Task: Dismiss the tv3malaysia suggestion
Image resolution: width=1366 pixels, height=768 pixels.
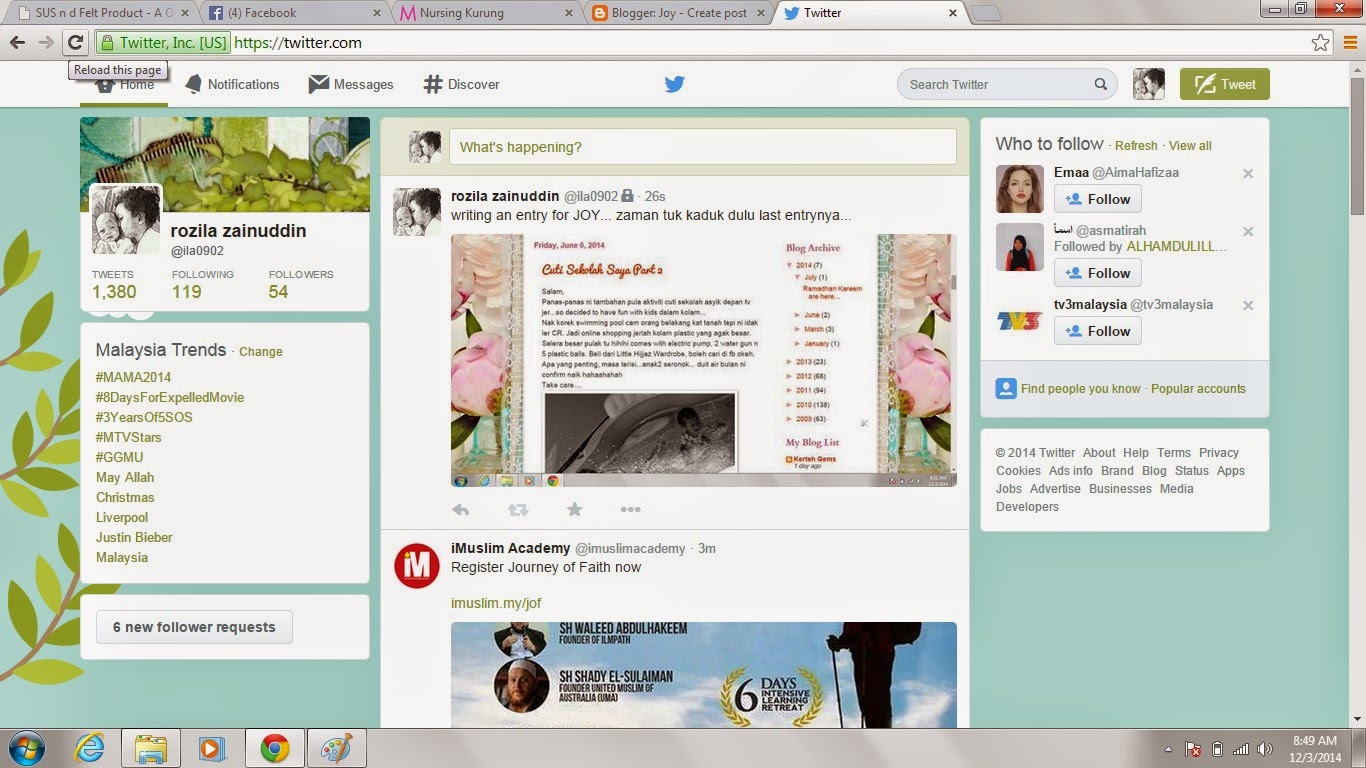Action: [x=1248, y=305]
